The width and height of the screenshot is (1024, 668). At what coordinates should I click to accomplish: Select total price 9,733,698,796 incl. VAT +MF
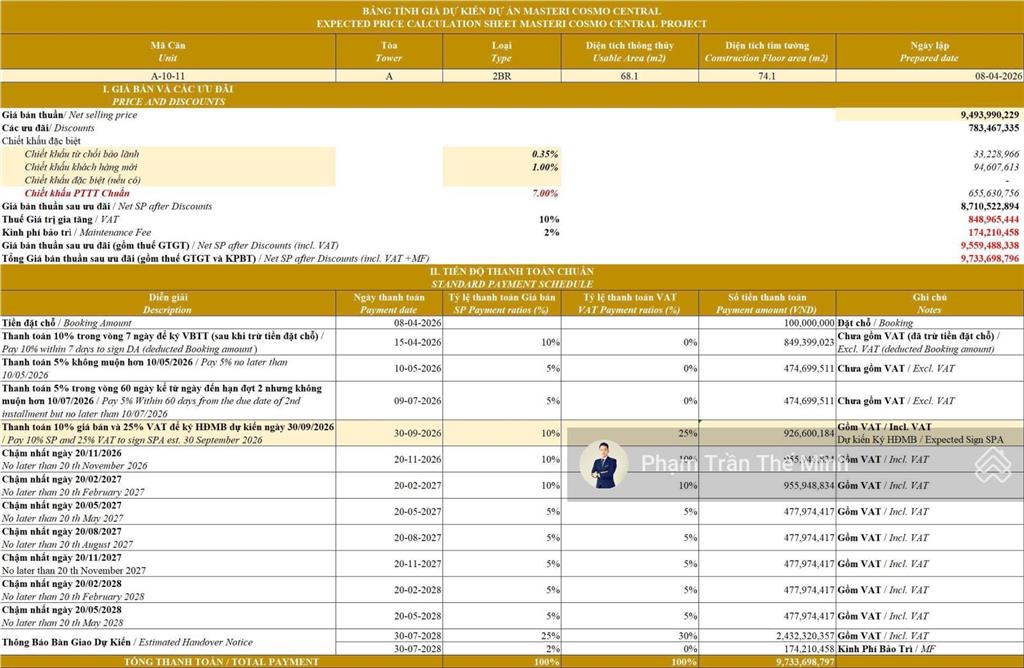click(989, 259)
